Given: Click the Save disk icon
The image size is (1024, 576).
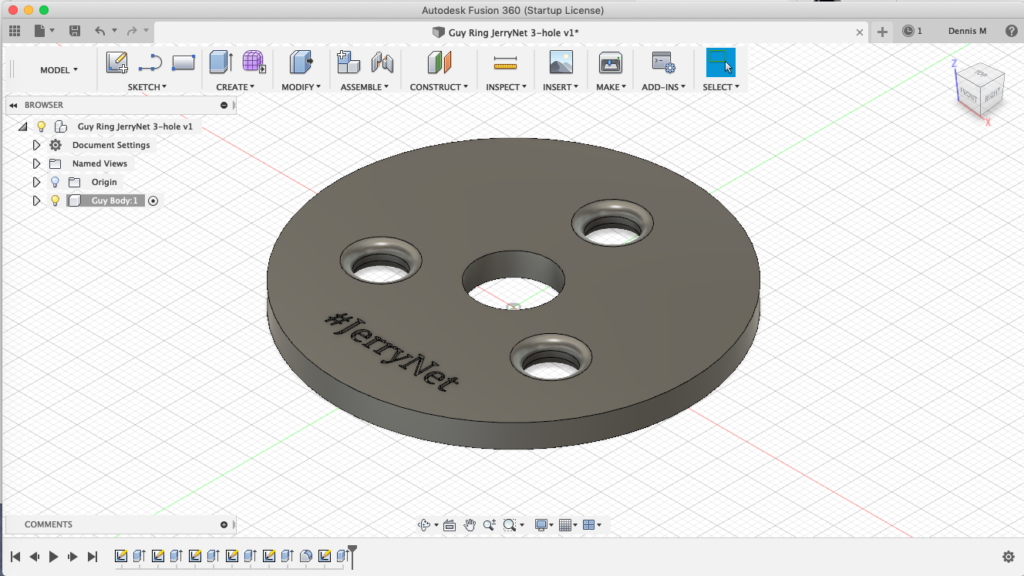Looking at the screenshot, I should pyautogui.click(x=74, y=31).
